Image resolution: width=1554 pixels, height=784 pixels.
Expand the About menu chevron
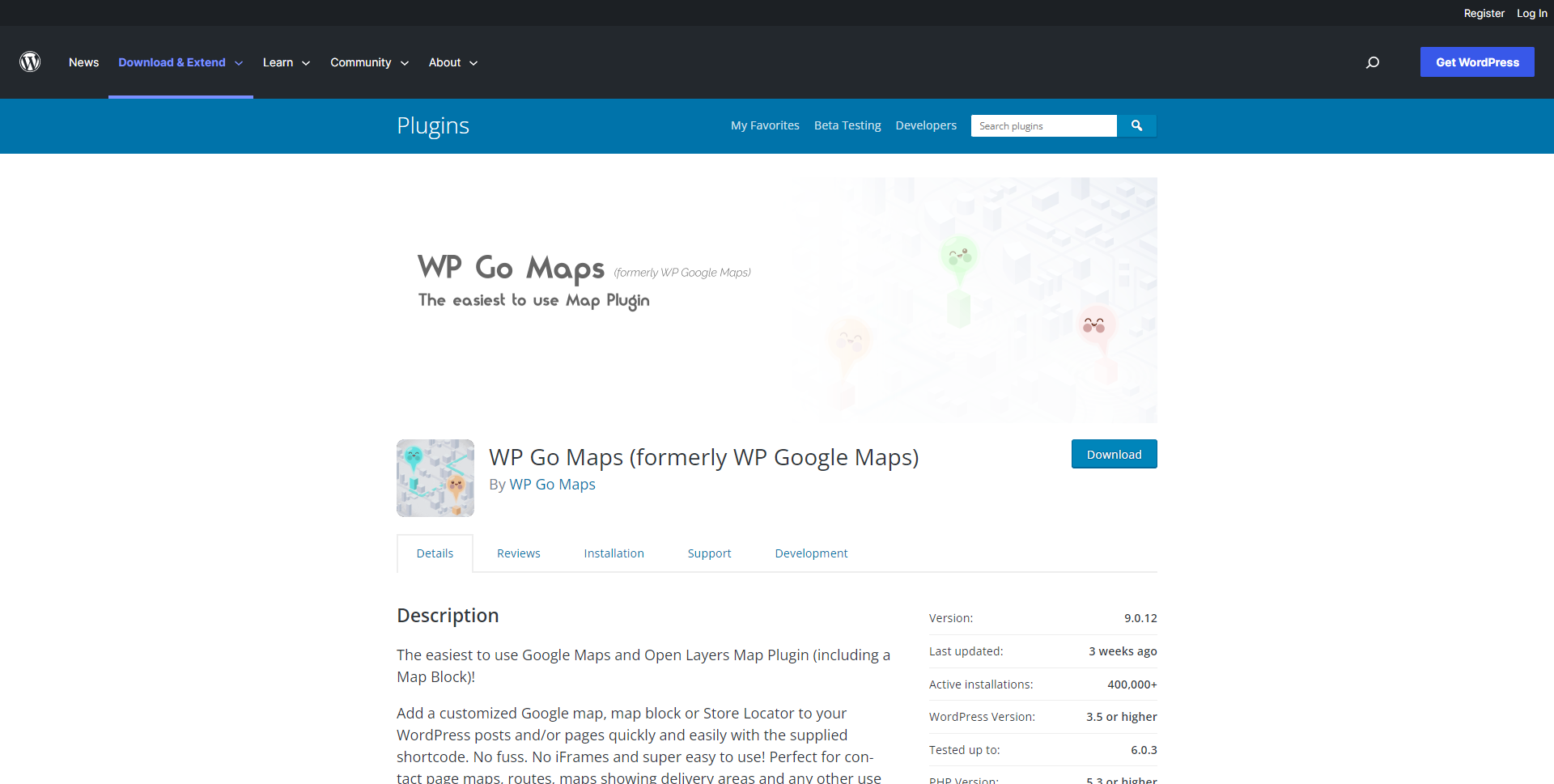coord(473,63)
